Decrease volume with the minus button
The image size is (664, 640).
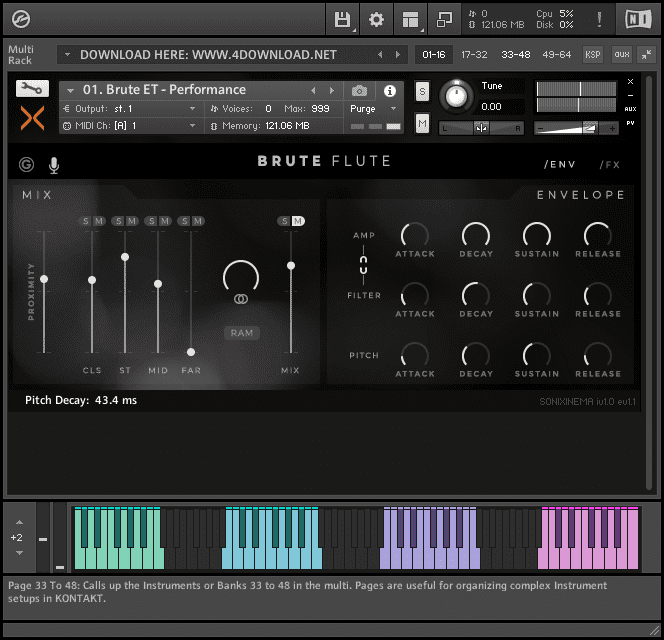(540, 128)
